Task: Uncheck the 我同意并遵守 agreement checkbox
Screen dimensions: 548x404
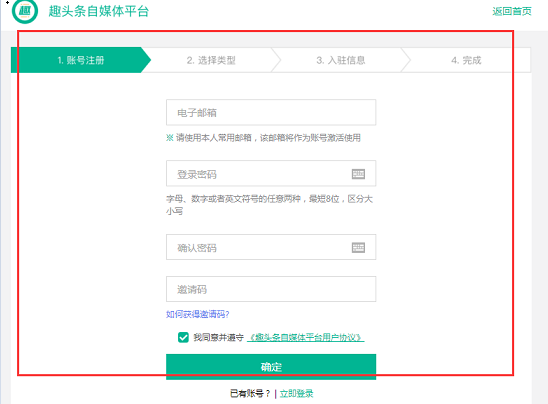Action: click(x=183, y=337)
